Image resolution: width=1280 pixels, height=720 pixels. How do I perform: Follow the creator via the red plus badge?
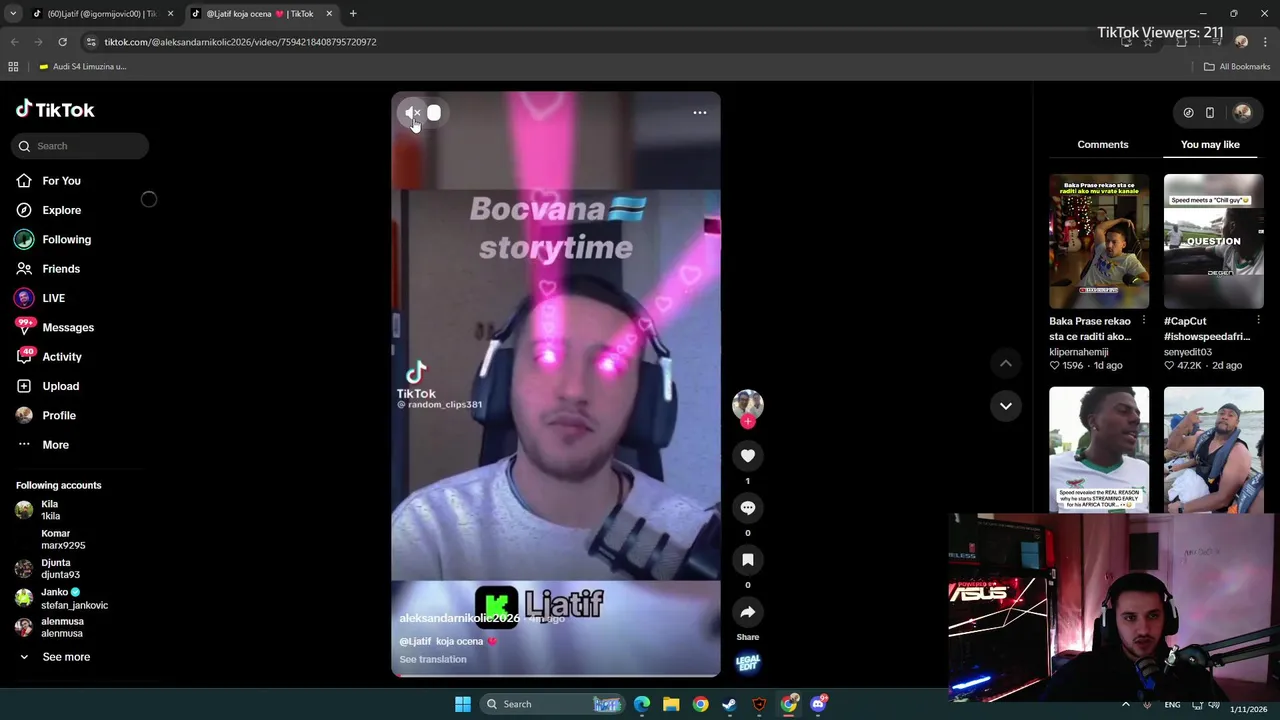click(x=747, y=422)
